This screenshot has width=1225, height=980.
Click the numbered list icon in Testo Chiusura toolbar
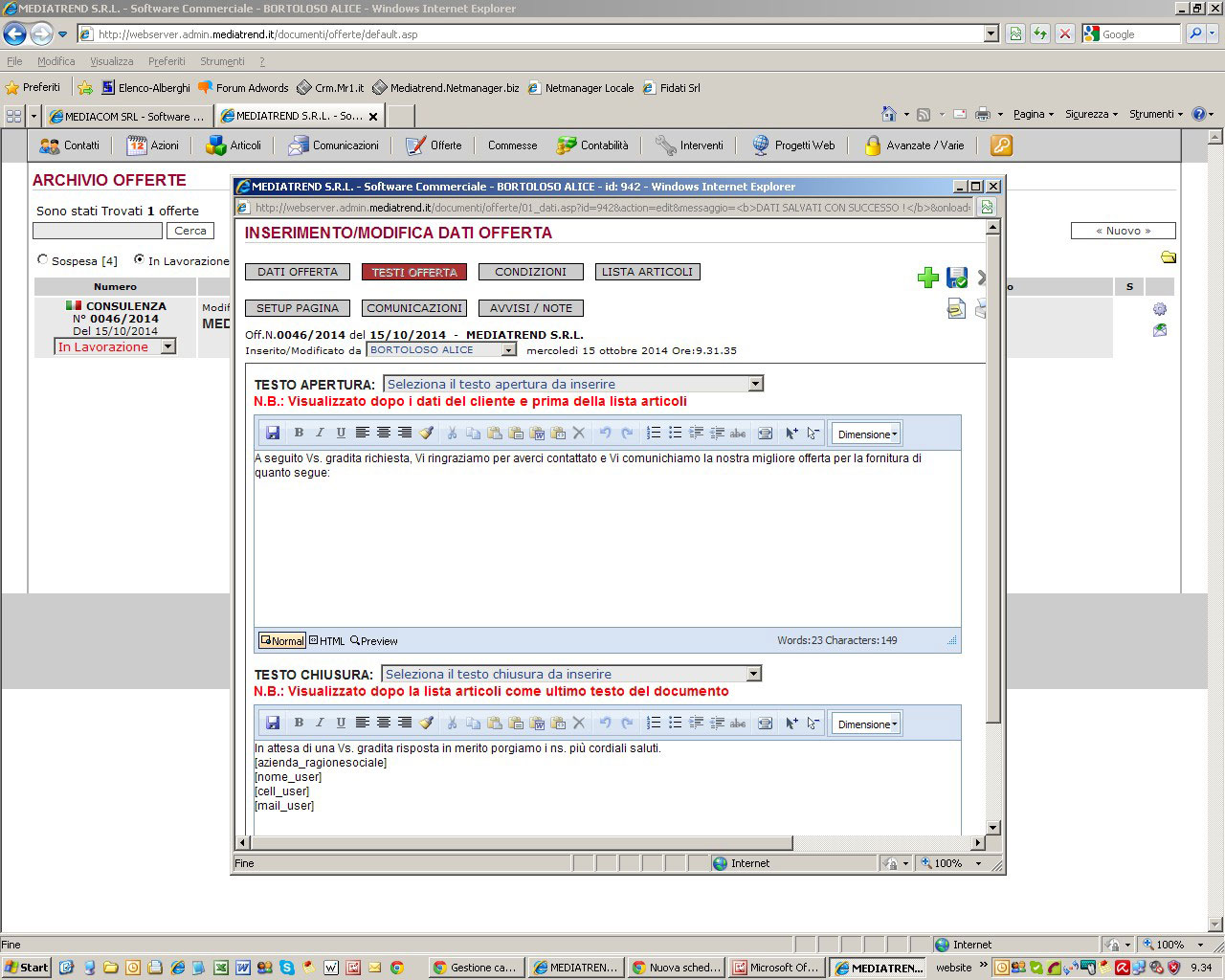654,724
